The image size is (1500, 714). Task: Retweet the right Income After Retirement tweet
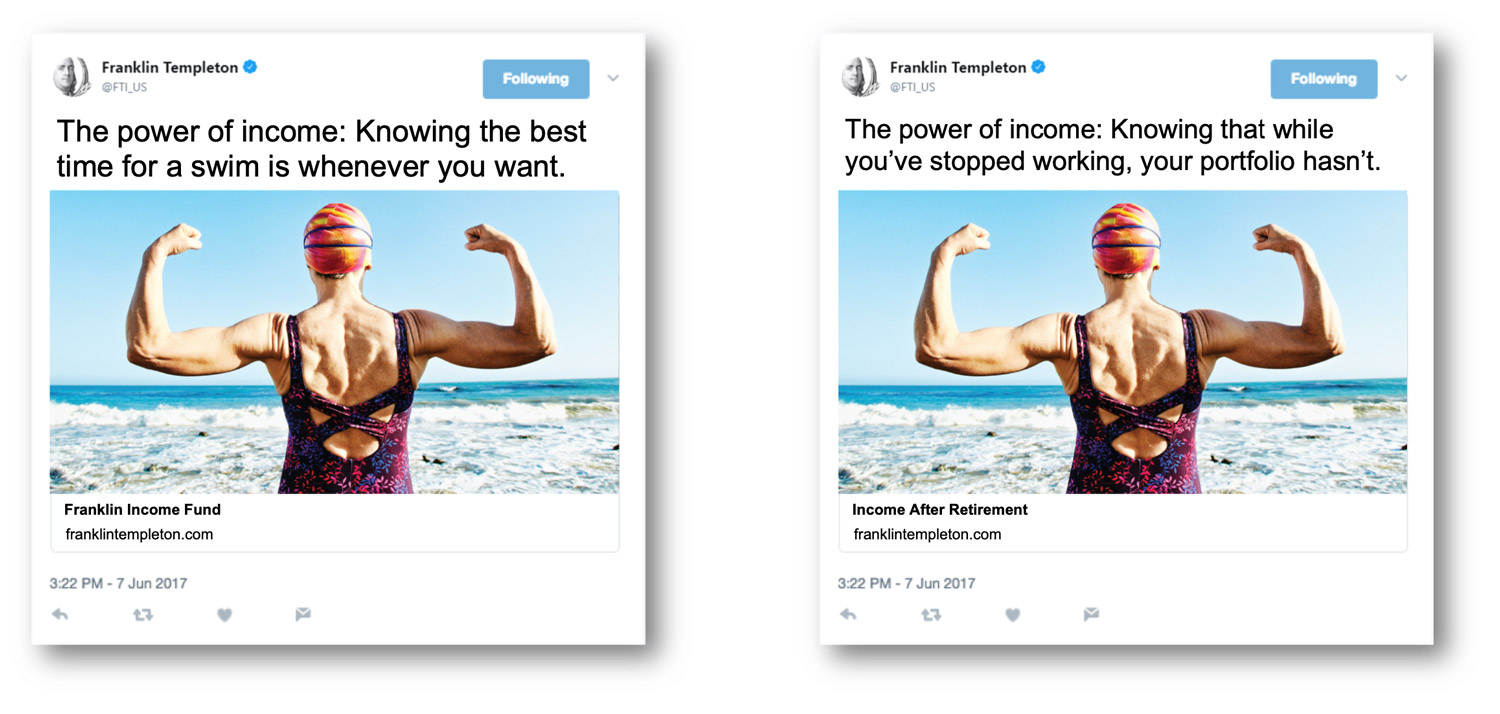click(931, 615)
